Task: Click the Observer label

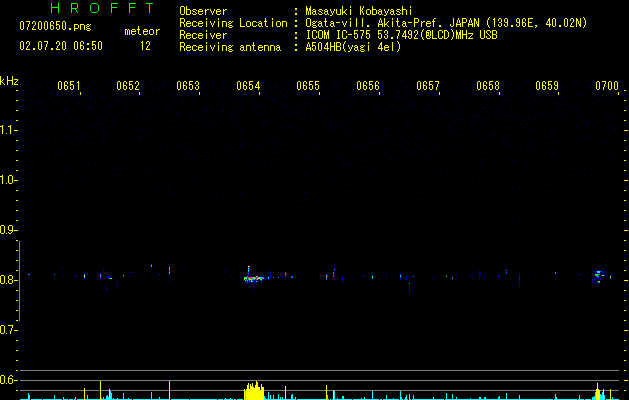Action: [203, 11]
